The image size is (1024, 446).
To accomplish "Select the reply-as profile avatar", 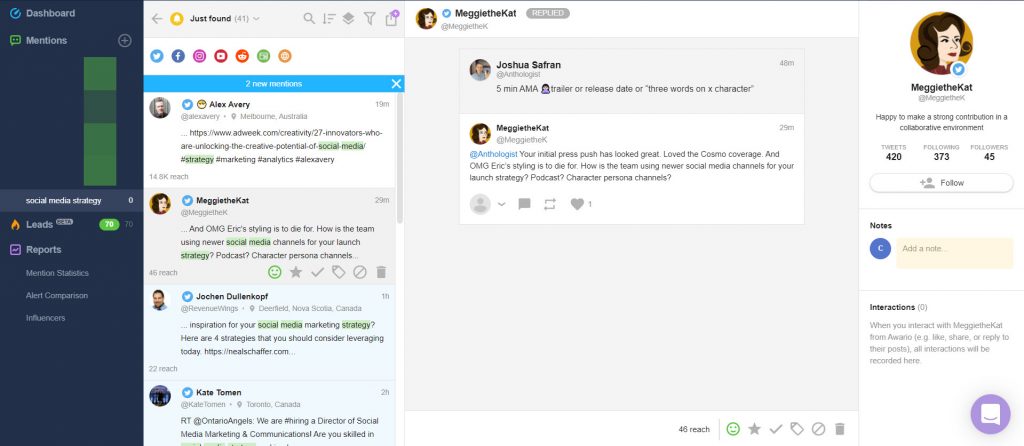I will (480, 204).
